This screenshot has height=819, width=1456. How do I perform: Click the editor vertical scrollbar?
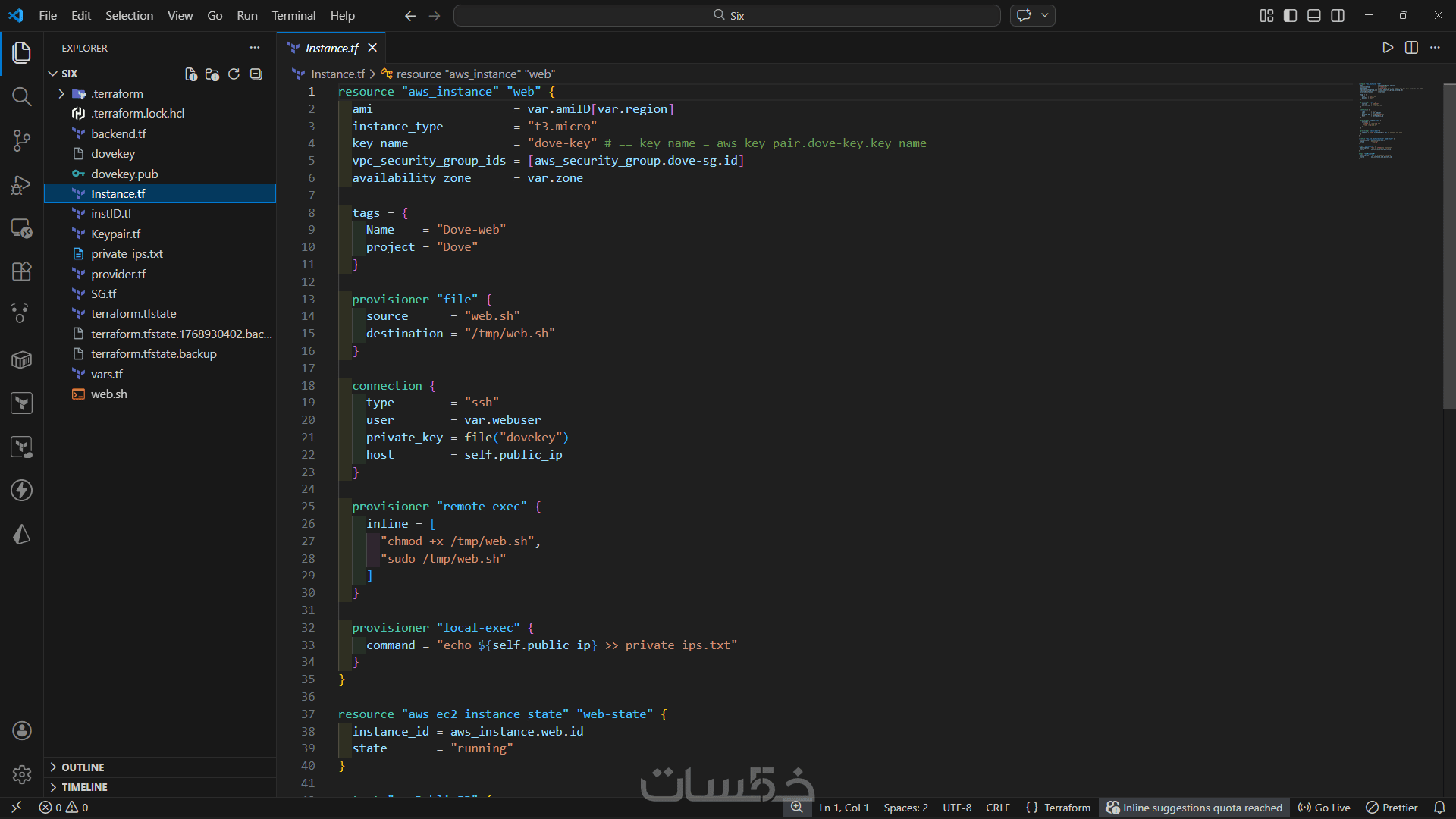click(x=1448, y=246)
